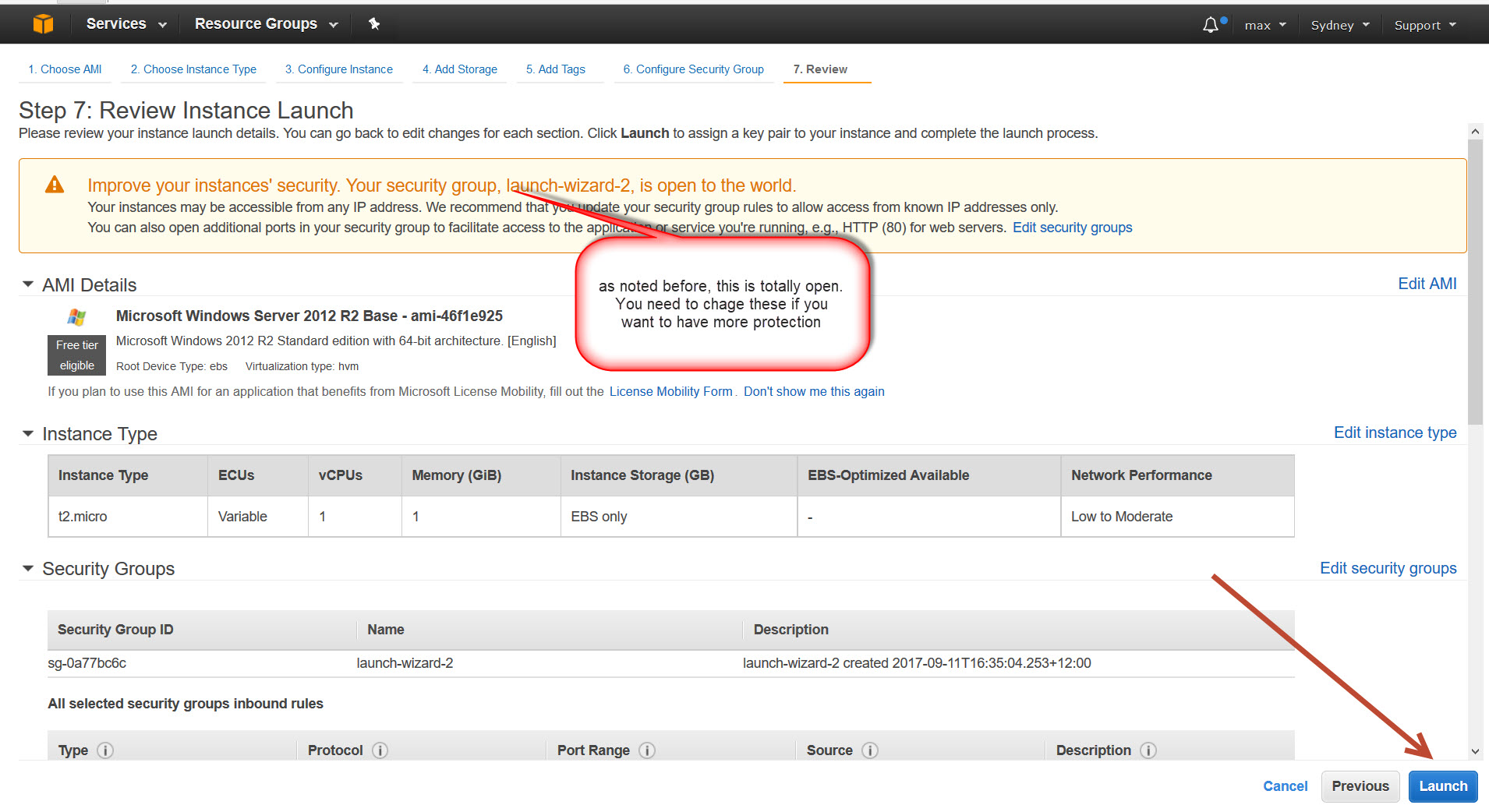
Task: Collapse the AMI Details section
Action: pyautogui.click(x=28, y=284)
